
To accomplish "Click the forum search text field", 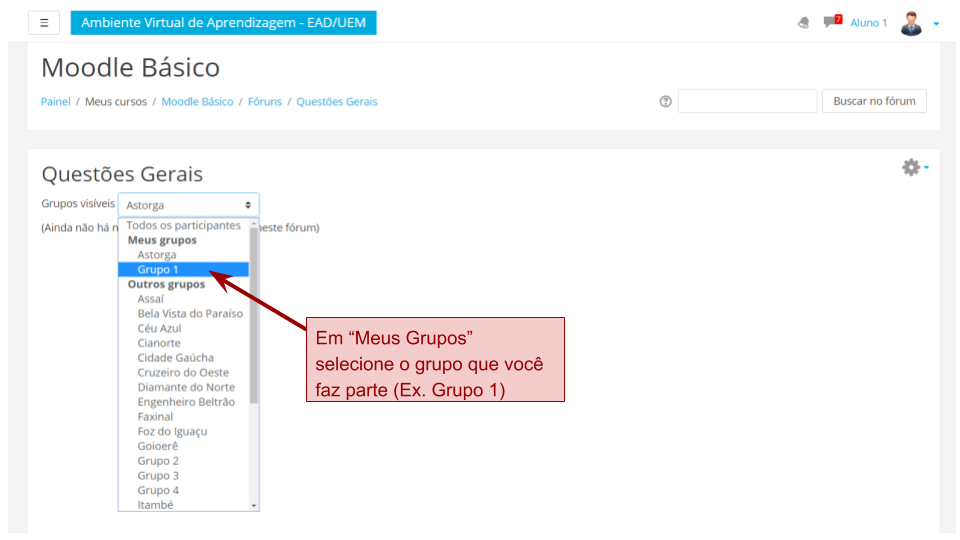I will [x=747, y=101].
